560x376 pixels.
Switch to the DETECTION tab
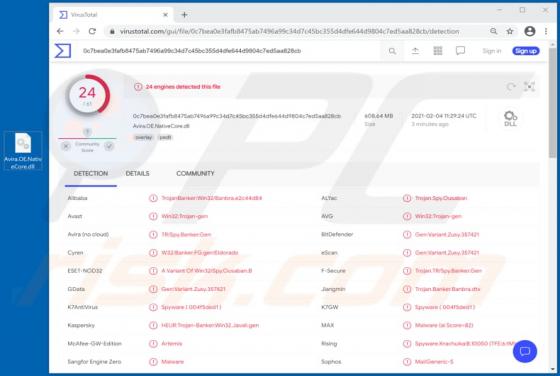point(91,174)
